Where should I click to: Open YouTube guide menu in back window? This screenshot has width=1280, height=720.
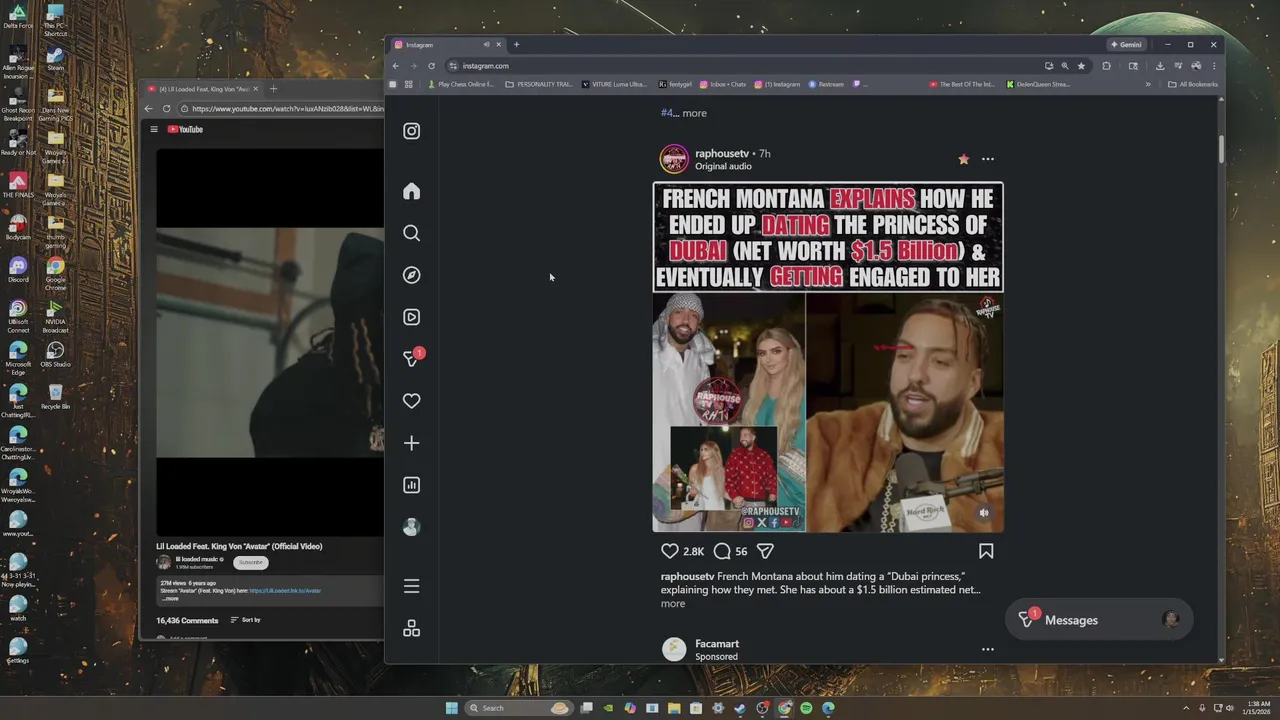coord(154,129)
